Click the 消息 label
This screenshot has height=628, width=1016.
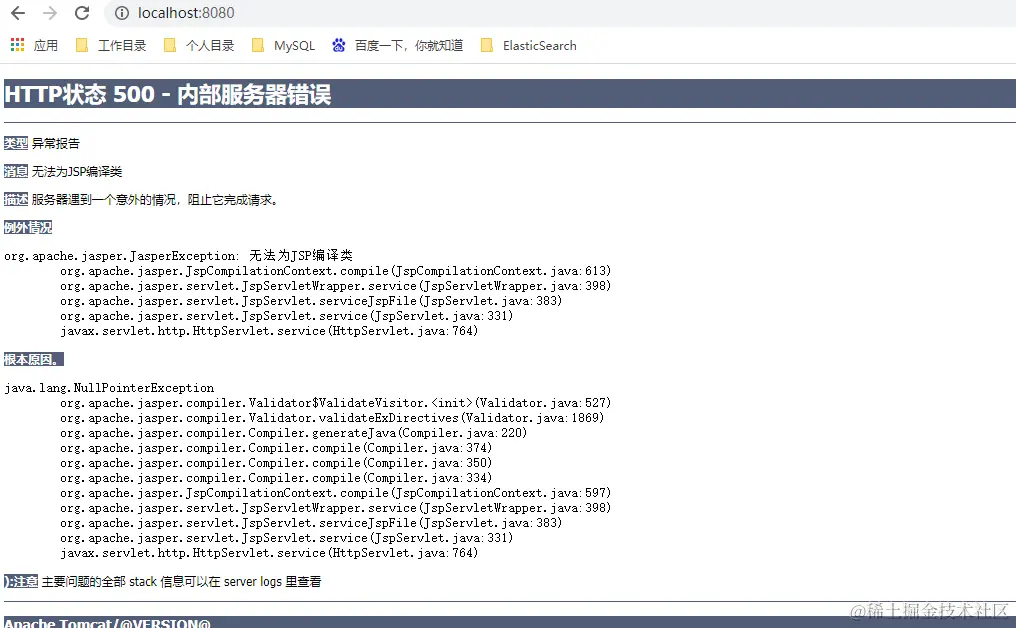(x=16, y=171)
